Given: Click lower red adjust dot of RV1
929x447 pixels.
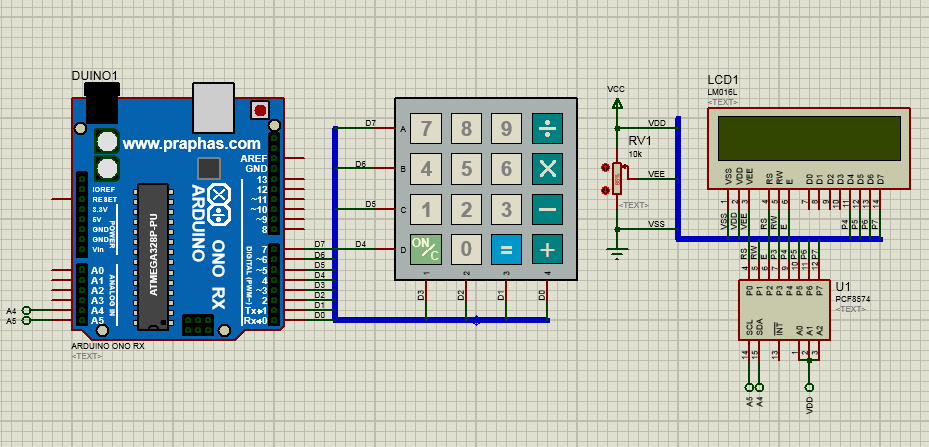Looking at the screenshot, I should (x=605, y=190).
